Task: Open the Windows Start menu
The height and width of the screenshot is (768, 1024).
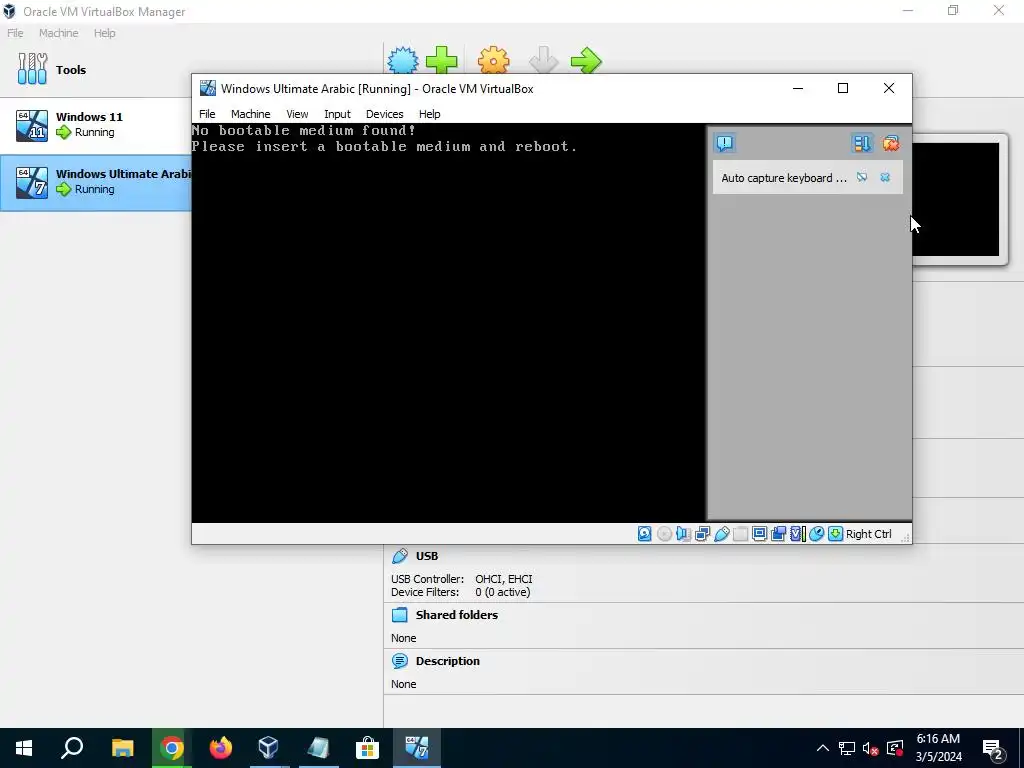Action: [x=24, y=748]
